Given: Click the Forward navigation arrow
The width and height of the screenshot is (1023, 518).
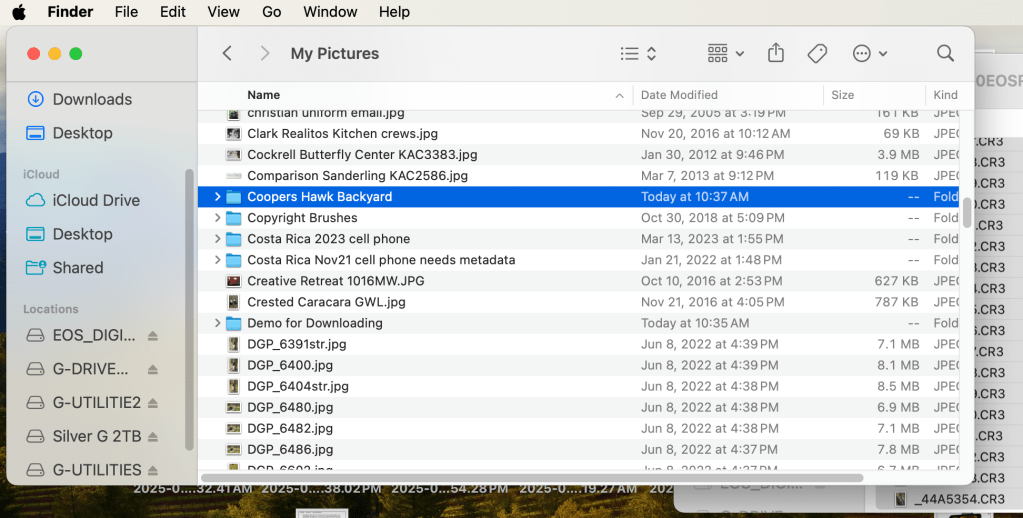Looking at the screenshot, I should click(x=264, y=53).
